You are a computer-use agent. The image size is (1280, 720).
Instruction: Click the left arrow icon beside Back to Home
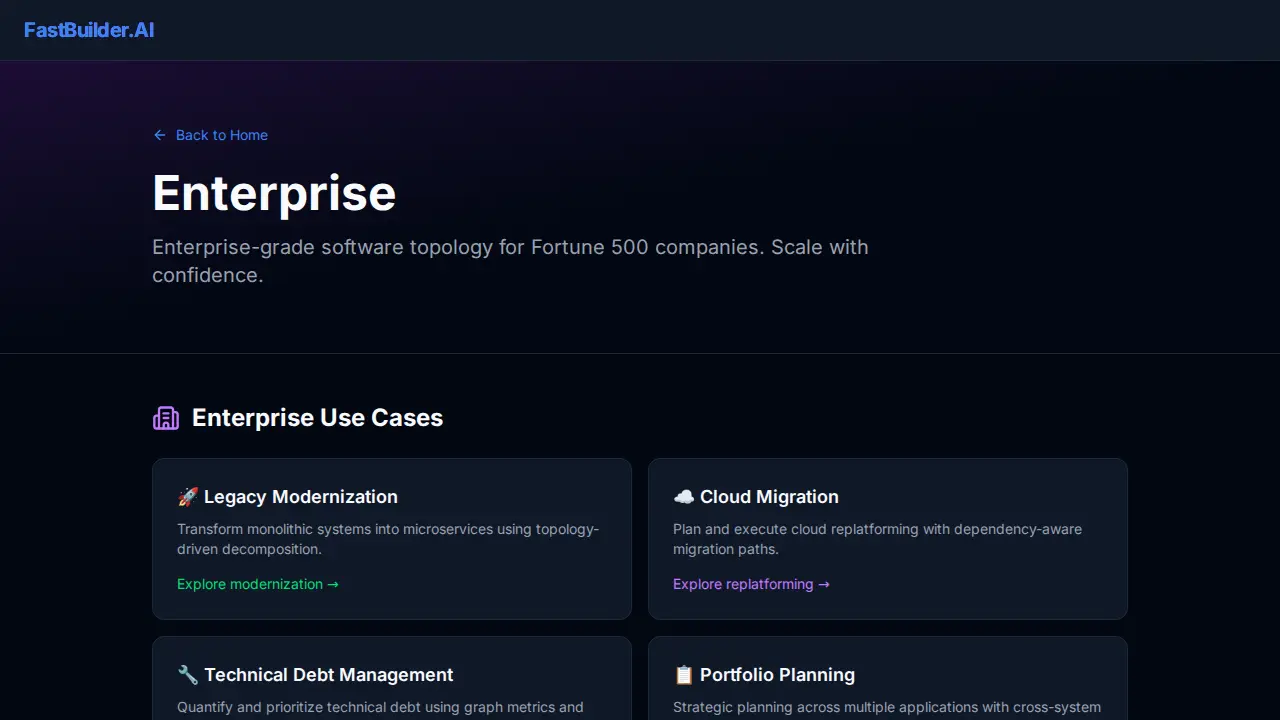pyautogui.click(x=160, y=135)
